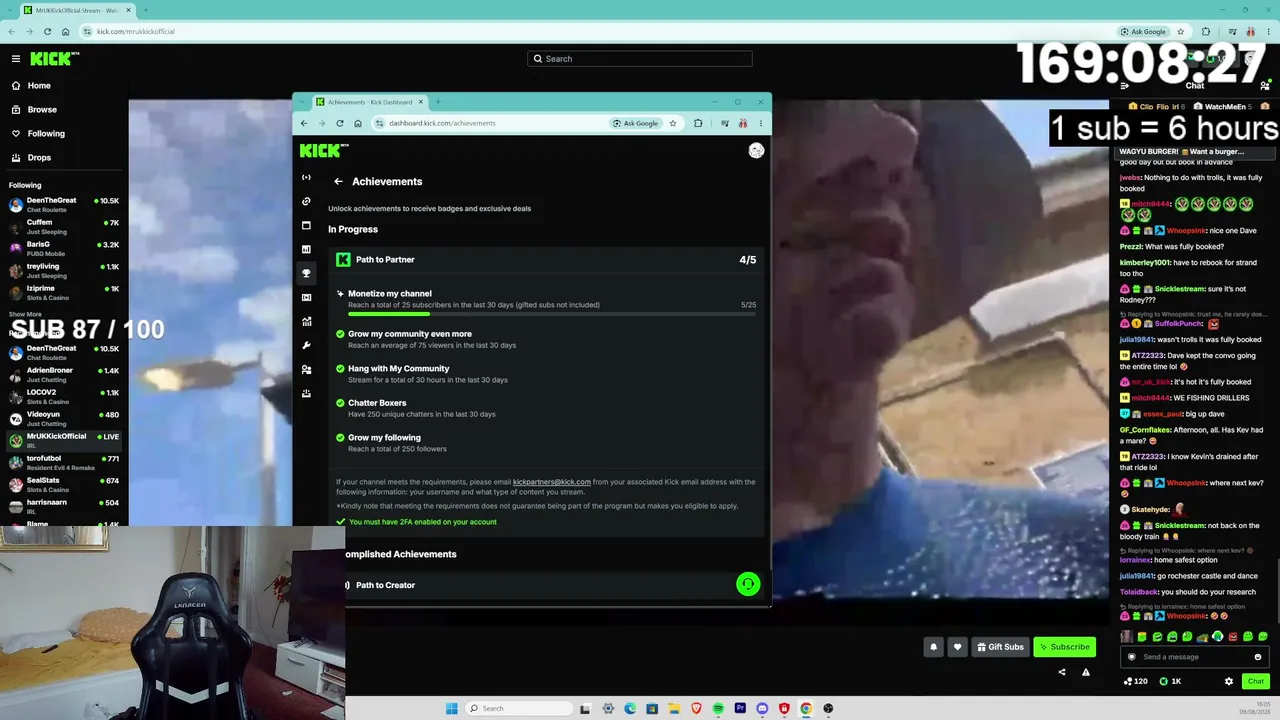Open izziprime channel in sidebar

[x=64, y=292]
